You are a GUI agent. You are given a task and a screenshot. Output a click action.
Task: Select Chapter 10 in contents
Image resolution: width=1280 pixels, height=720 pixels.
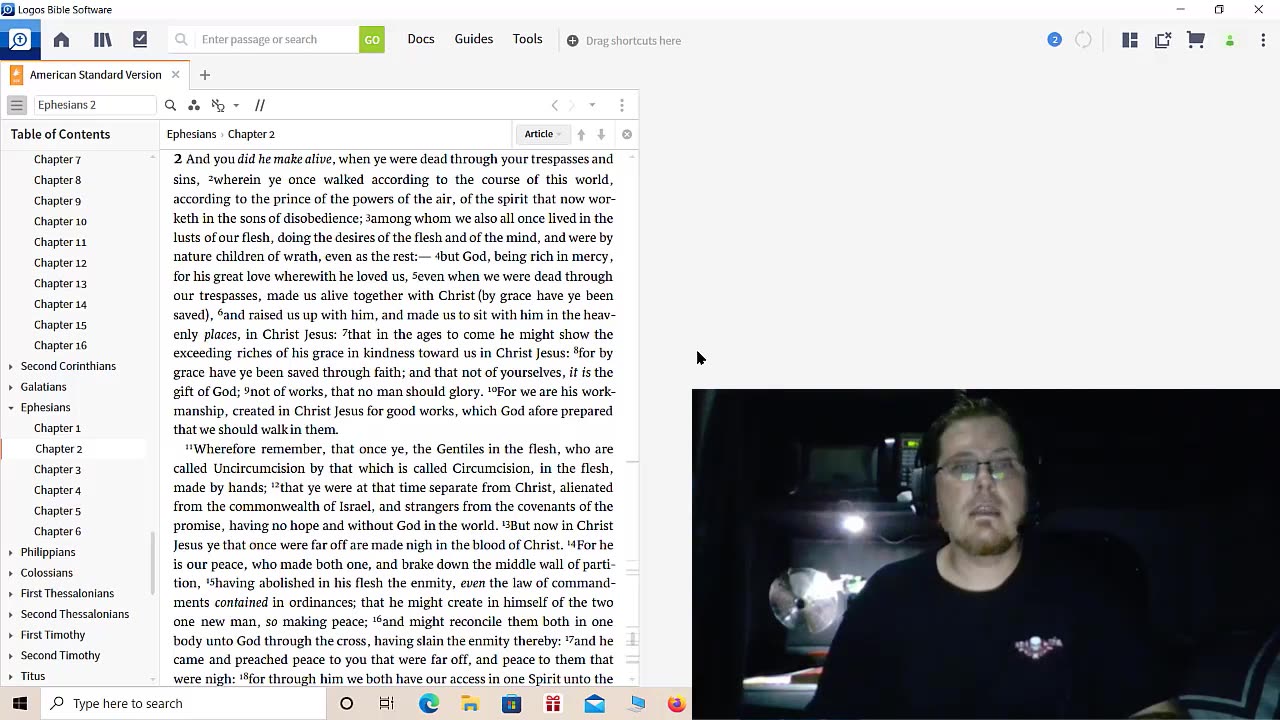(x=60, y=222)
